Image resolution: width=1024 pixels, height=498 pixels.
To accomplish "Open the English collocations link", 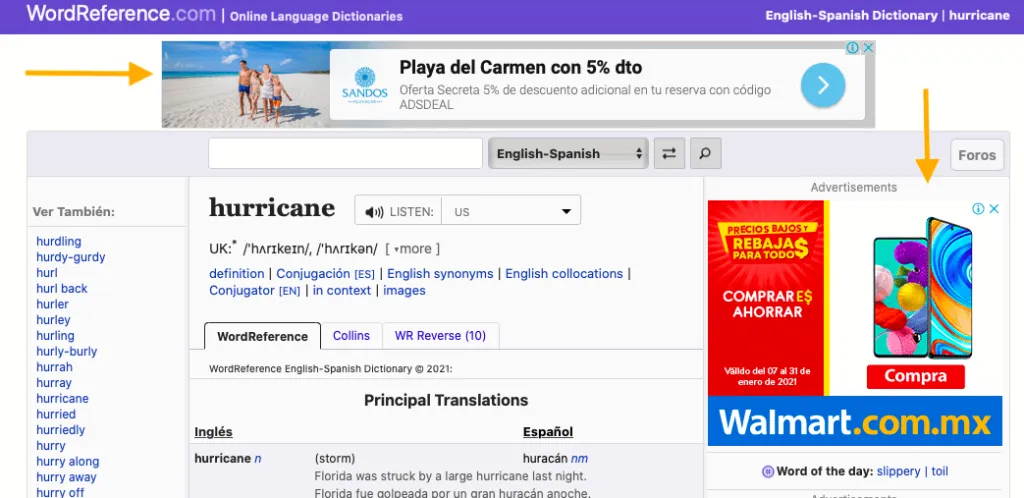I will click(x=564, y=273).
